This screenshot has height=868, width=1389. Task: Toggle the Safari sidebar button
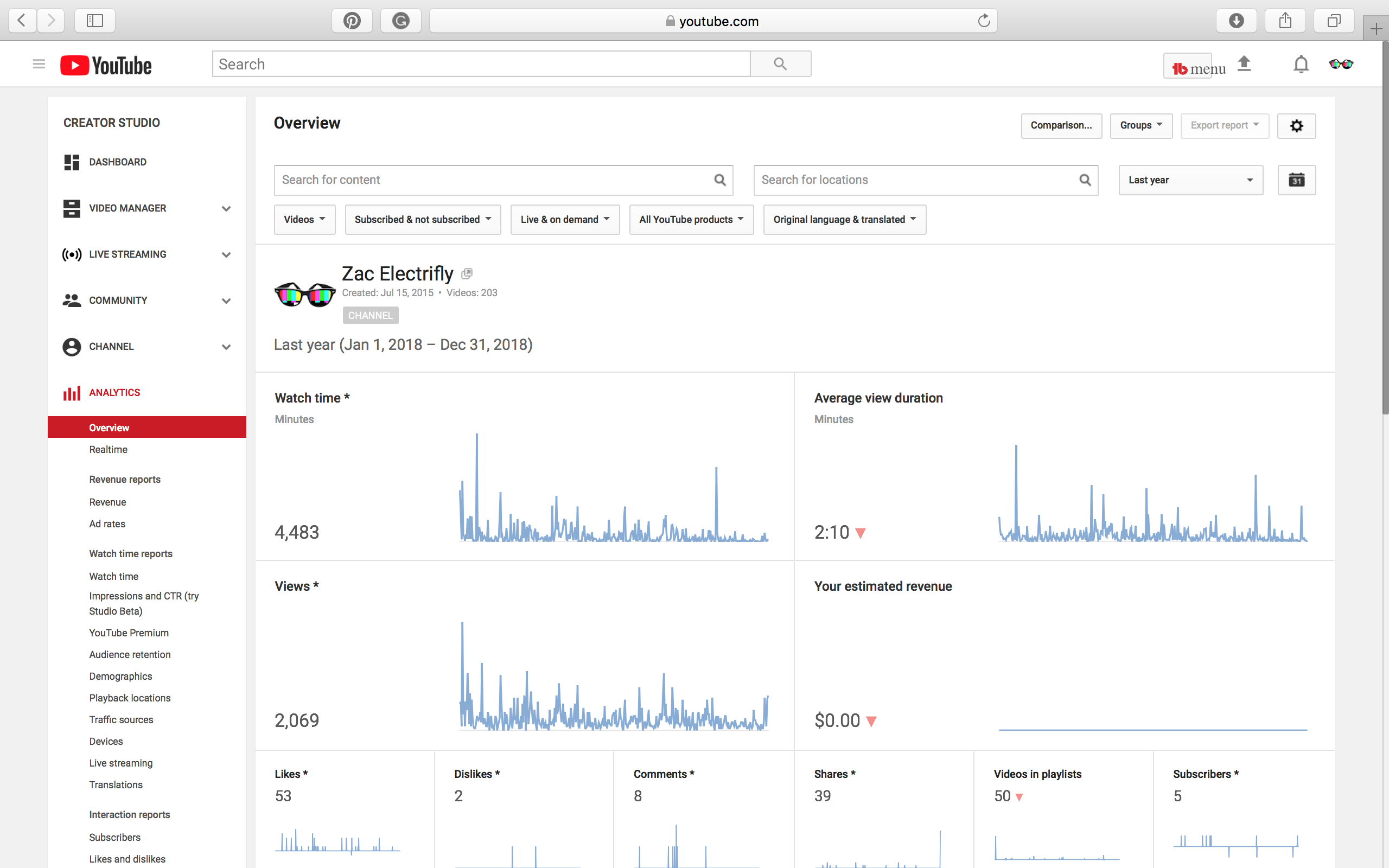tap(95, 21)
